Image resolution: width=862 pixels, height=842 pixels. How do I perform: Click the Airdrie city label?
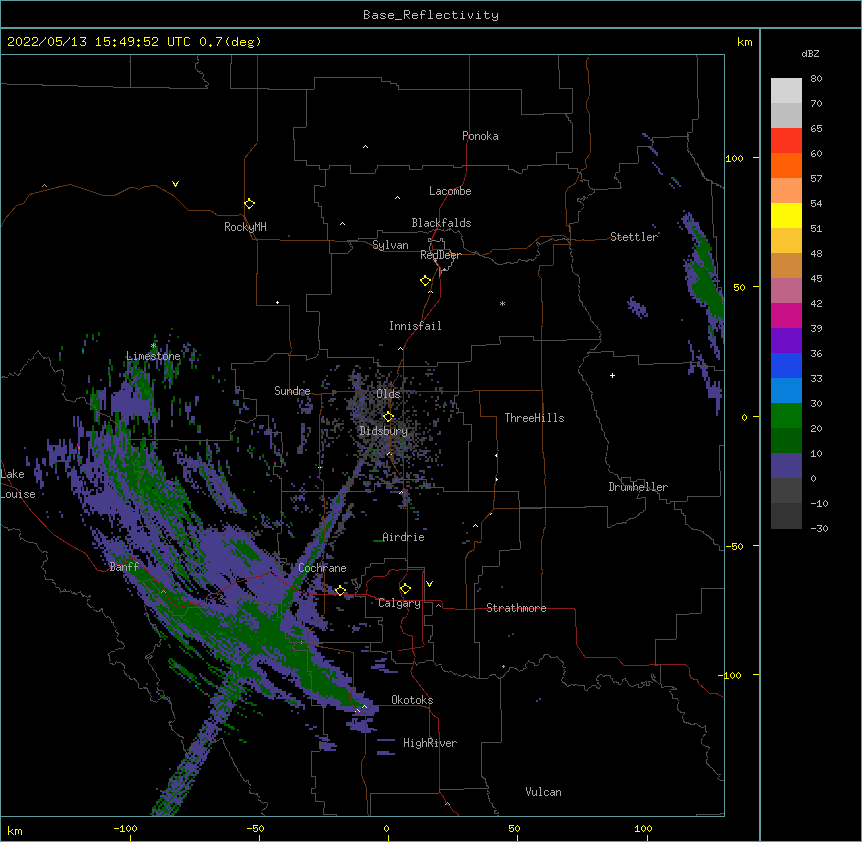coord(403,537)
